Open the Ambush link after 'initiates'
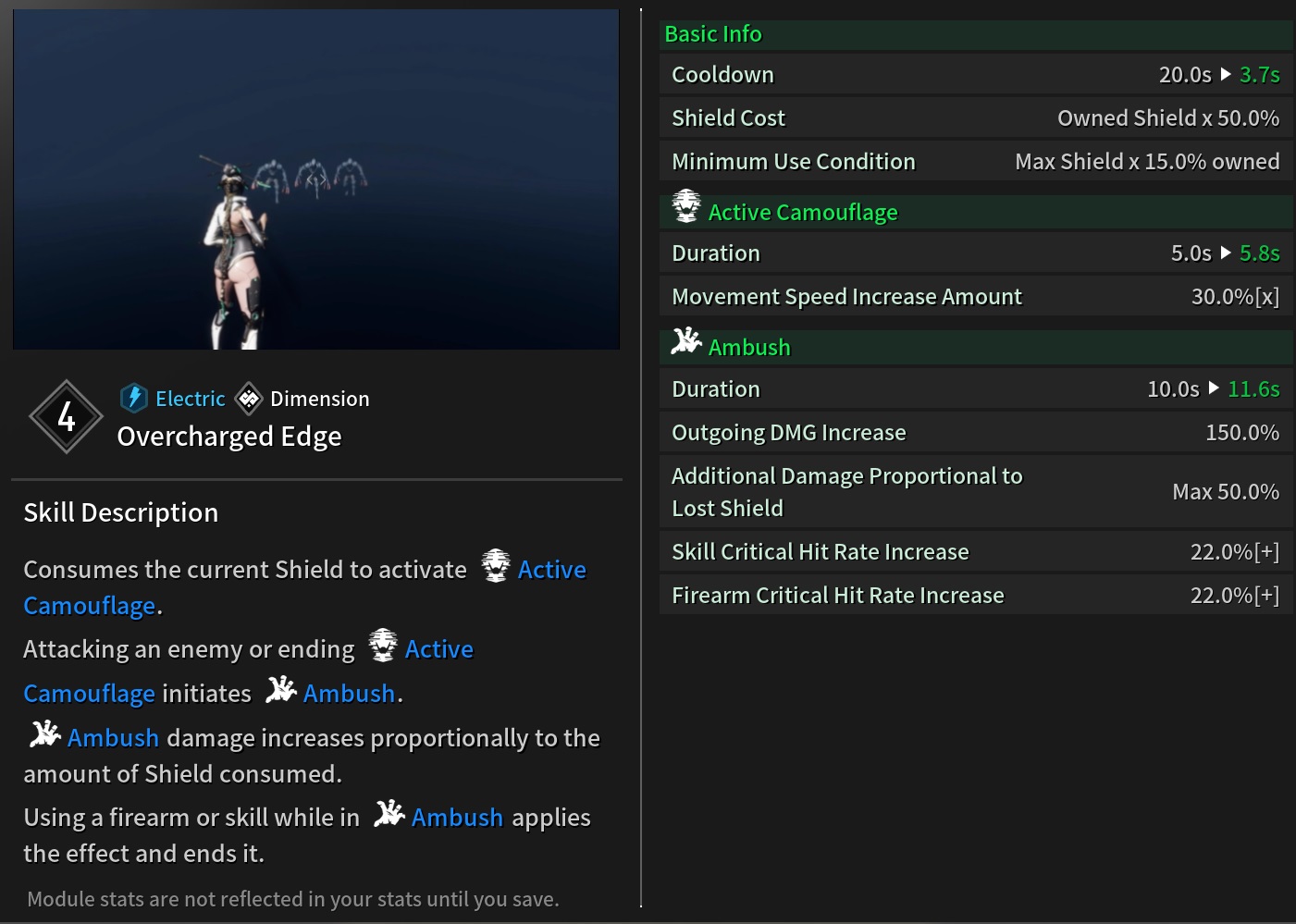The width and height of the screenshot is (1296, 924). coord(350,694)
